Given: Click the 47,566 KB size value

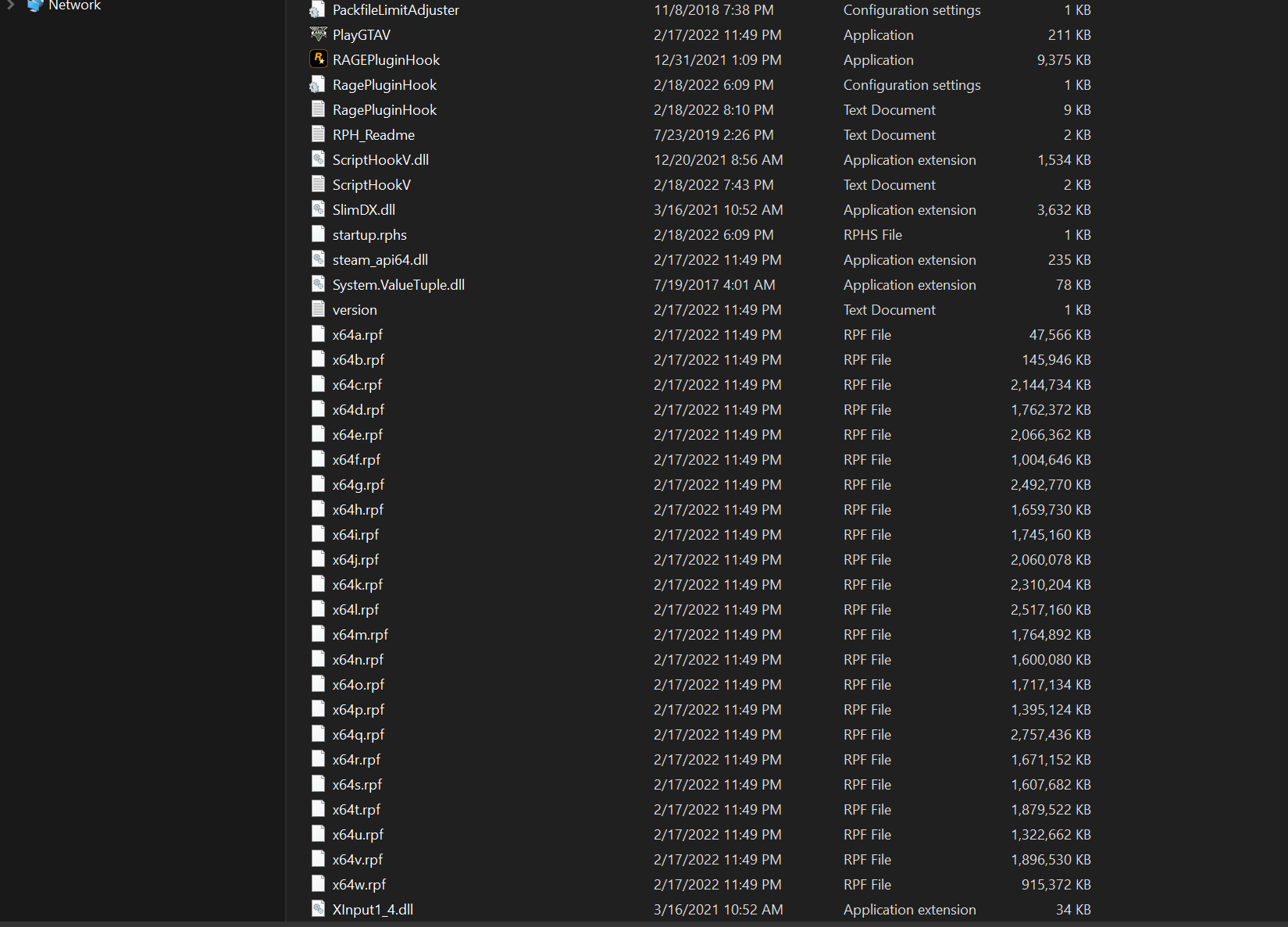Looking at the screenshot, I should tap(1060, 335).
